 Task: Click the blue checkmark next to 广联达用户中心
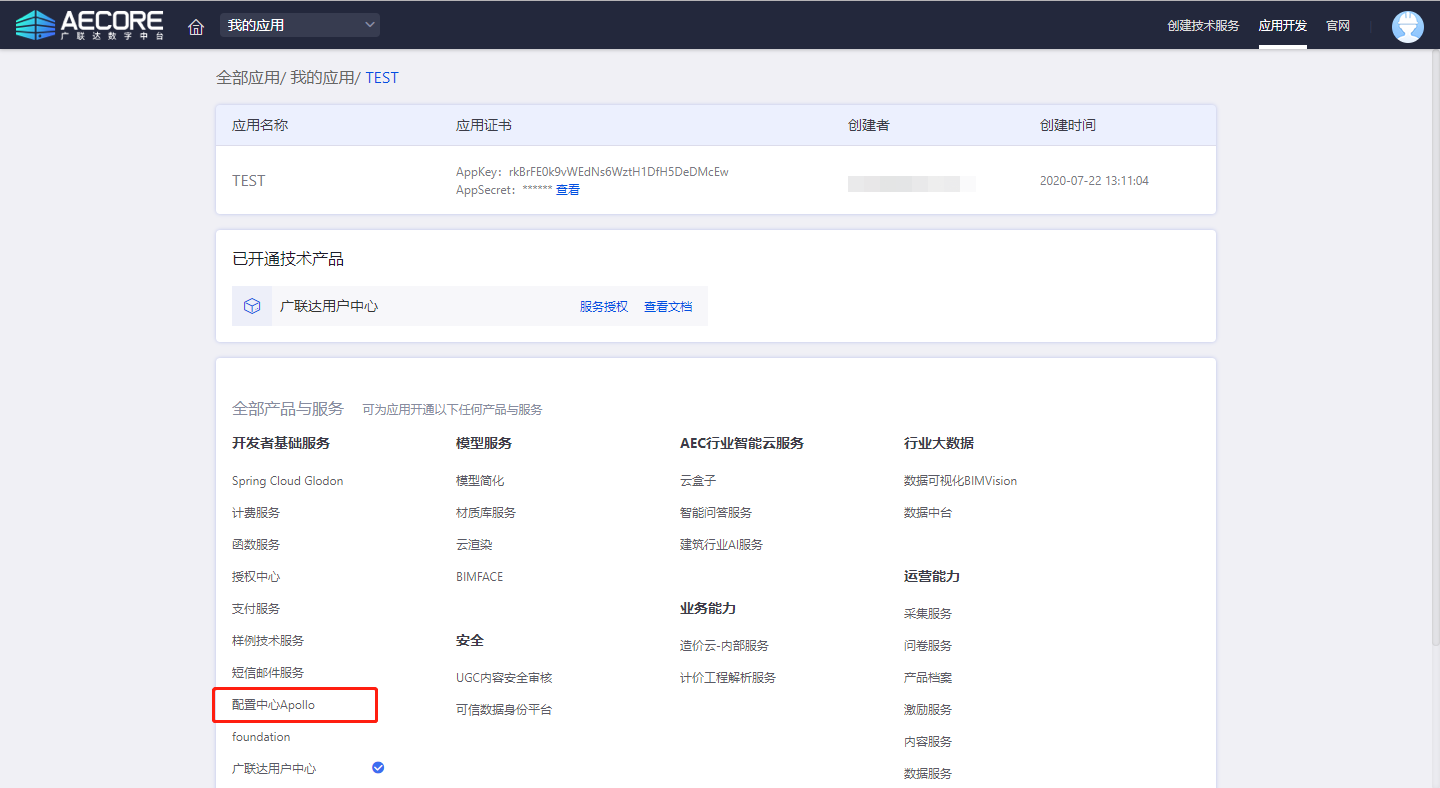378,767
